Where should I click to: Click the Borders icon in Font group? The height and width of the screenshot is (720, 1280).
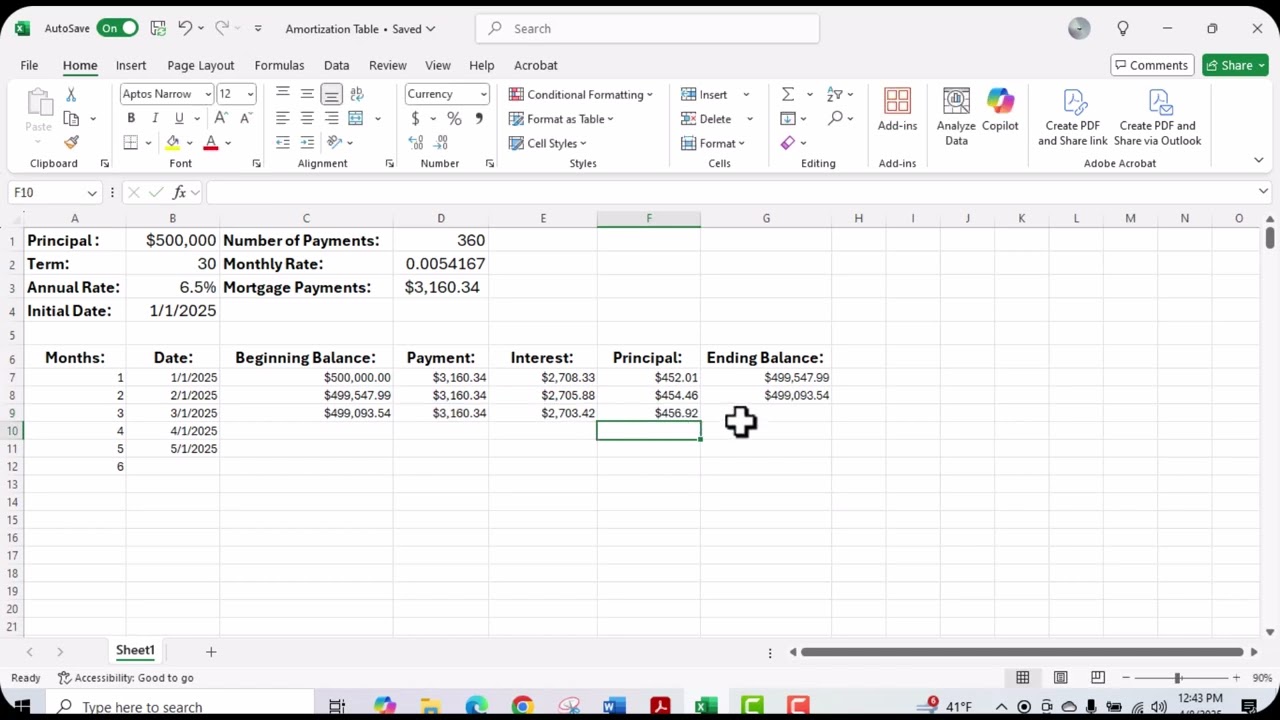(131, 143)
